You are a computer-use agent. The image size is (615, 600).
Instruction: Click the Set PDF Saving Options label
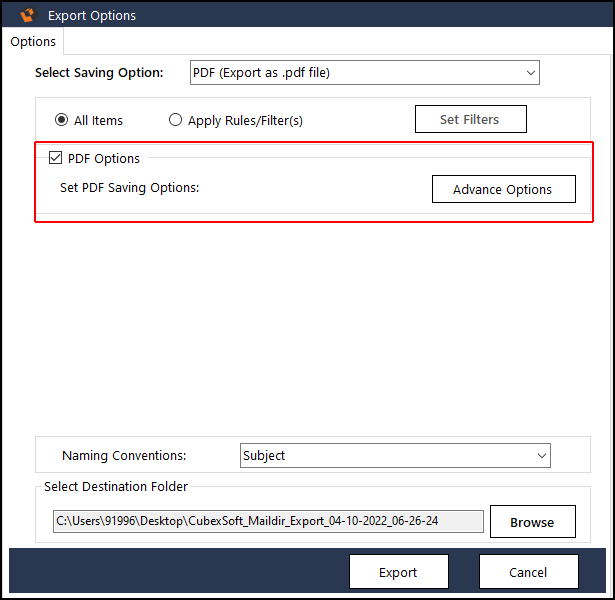tap(129, 188)
